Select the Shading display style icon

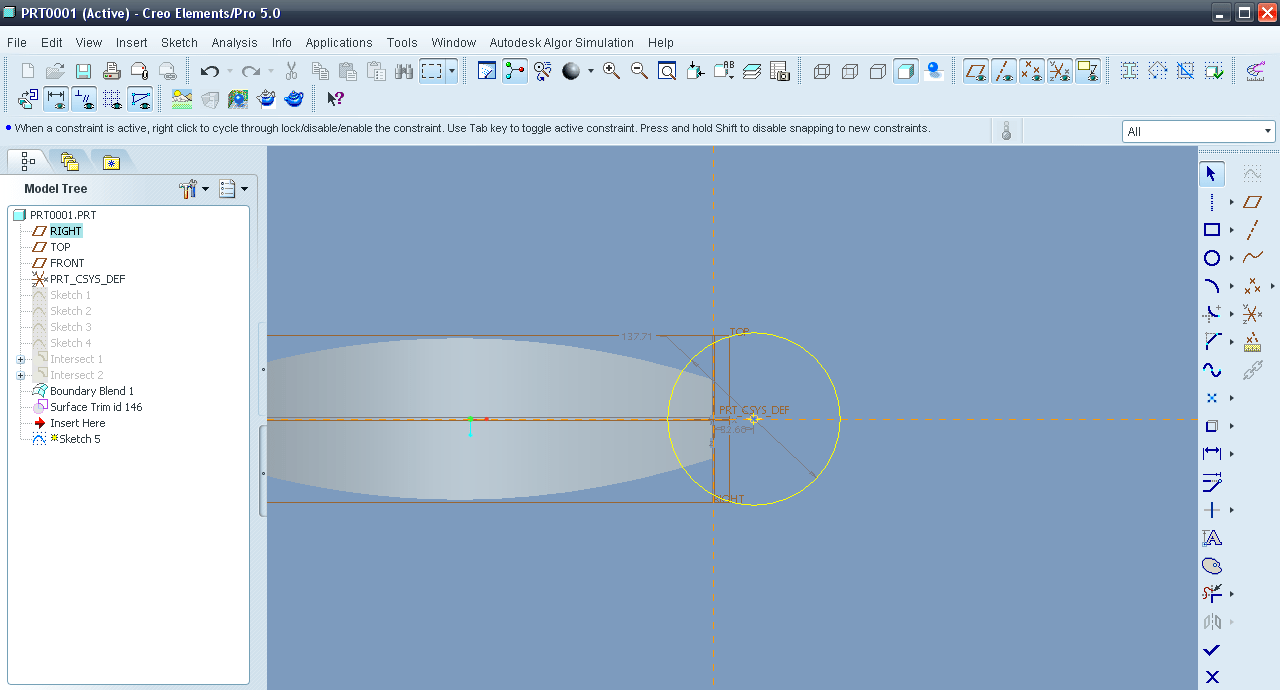coord(906,71)
